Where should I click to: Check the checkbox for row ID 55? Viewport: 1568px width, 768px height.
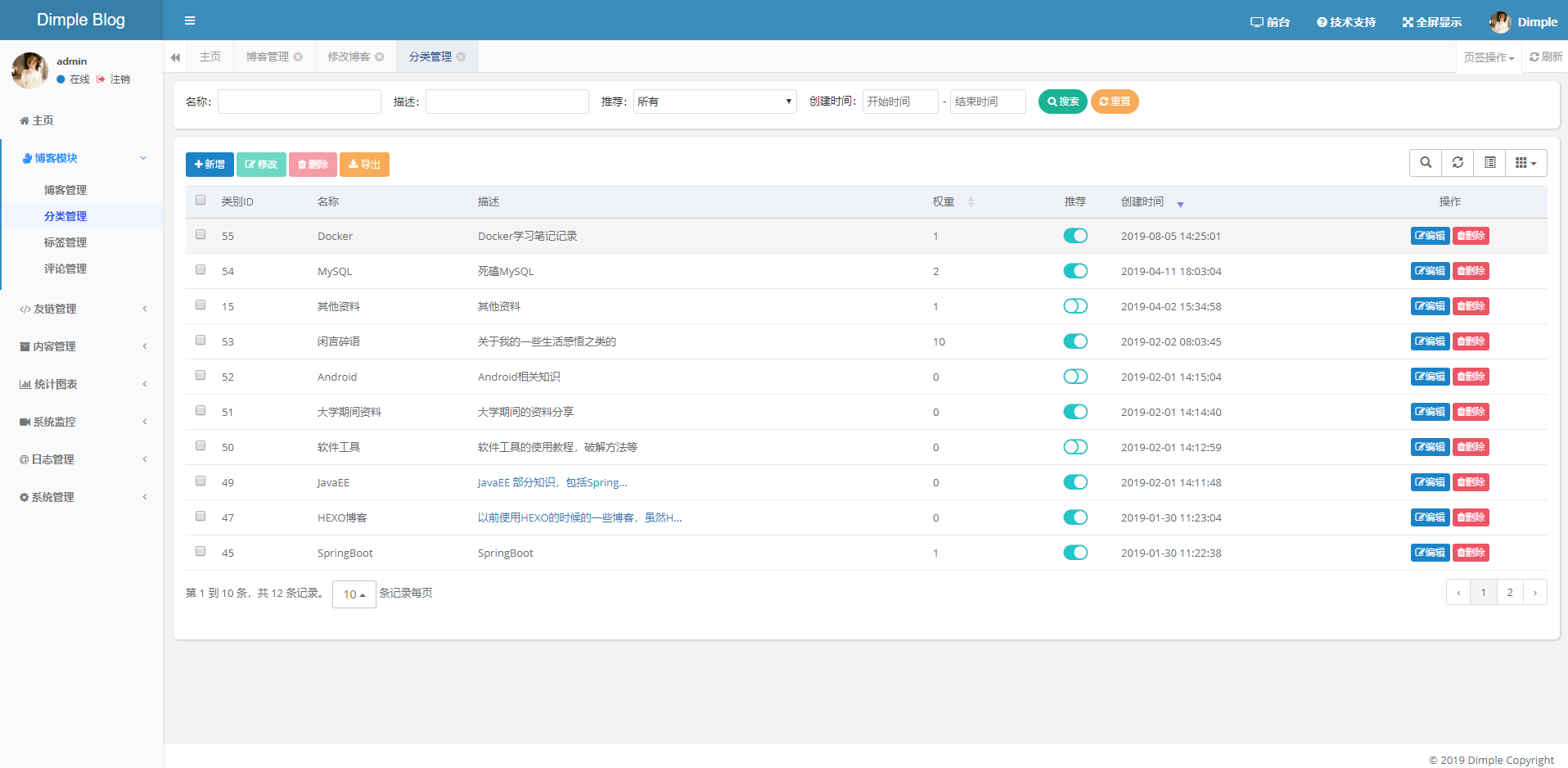point(201,234)
